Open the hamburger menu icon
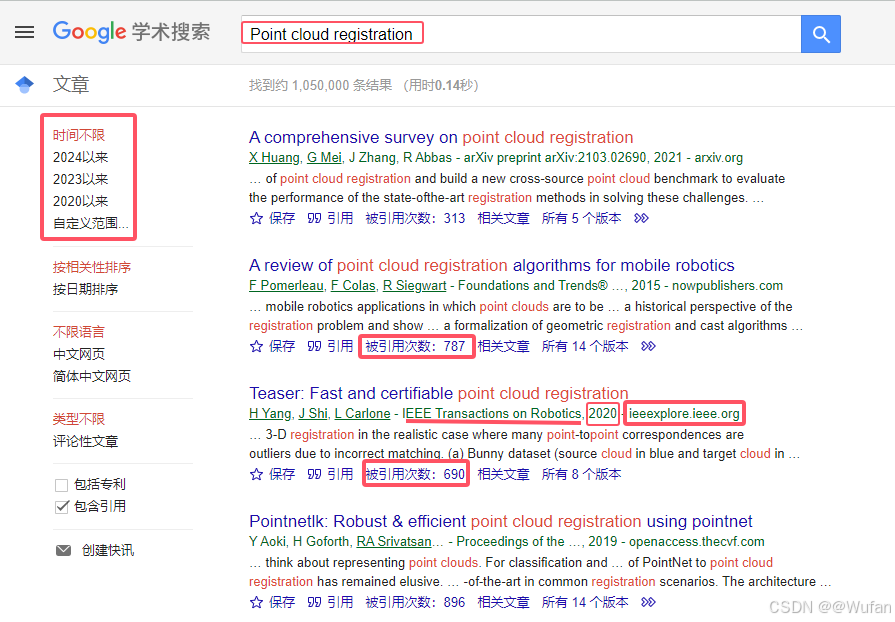This screenshot has width=895, height=622. tap(25, 32)
